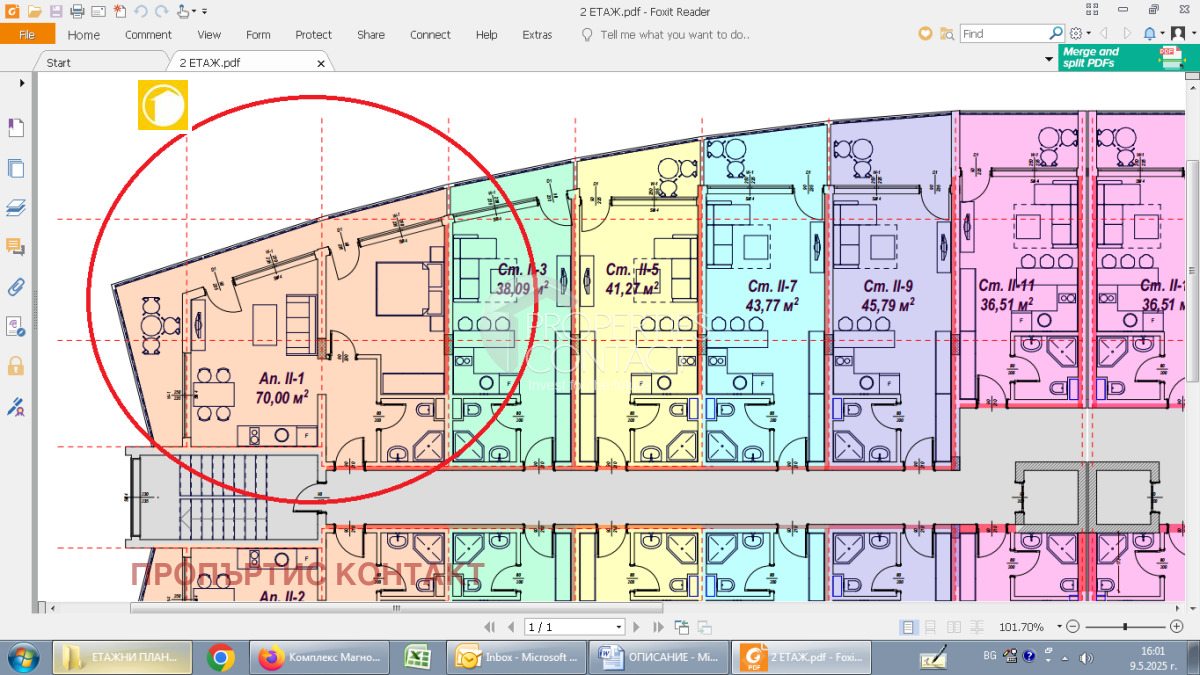The width and height of the screenshot is (1200, 675).
Task: Switch to the Start tab
Action: pyautogui.click(x=58, y=62)
